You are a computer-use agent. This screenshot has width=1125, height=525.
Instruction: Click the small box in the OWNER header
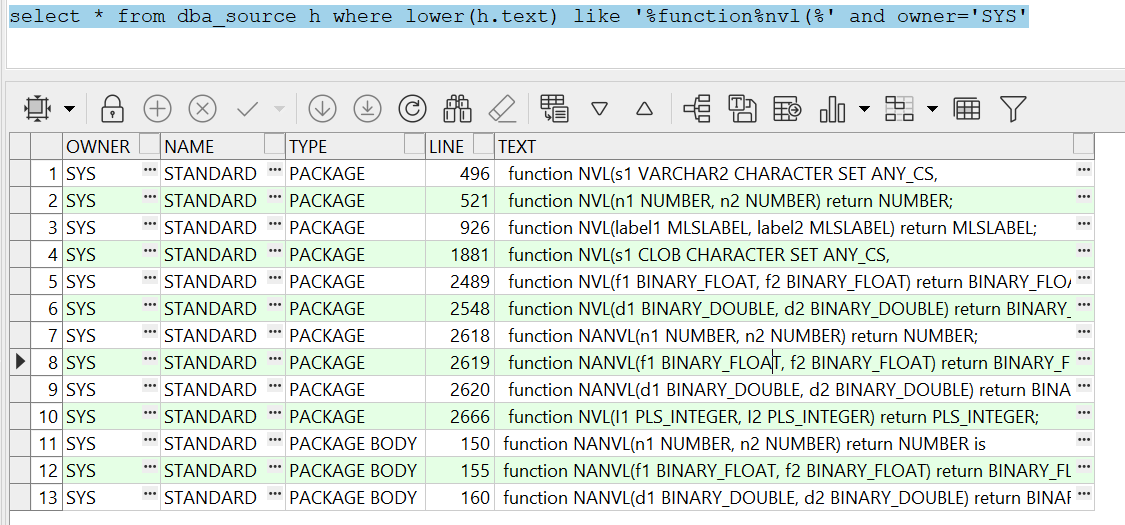[149, 143]
